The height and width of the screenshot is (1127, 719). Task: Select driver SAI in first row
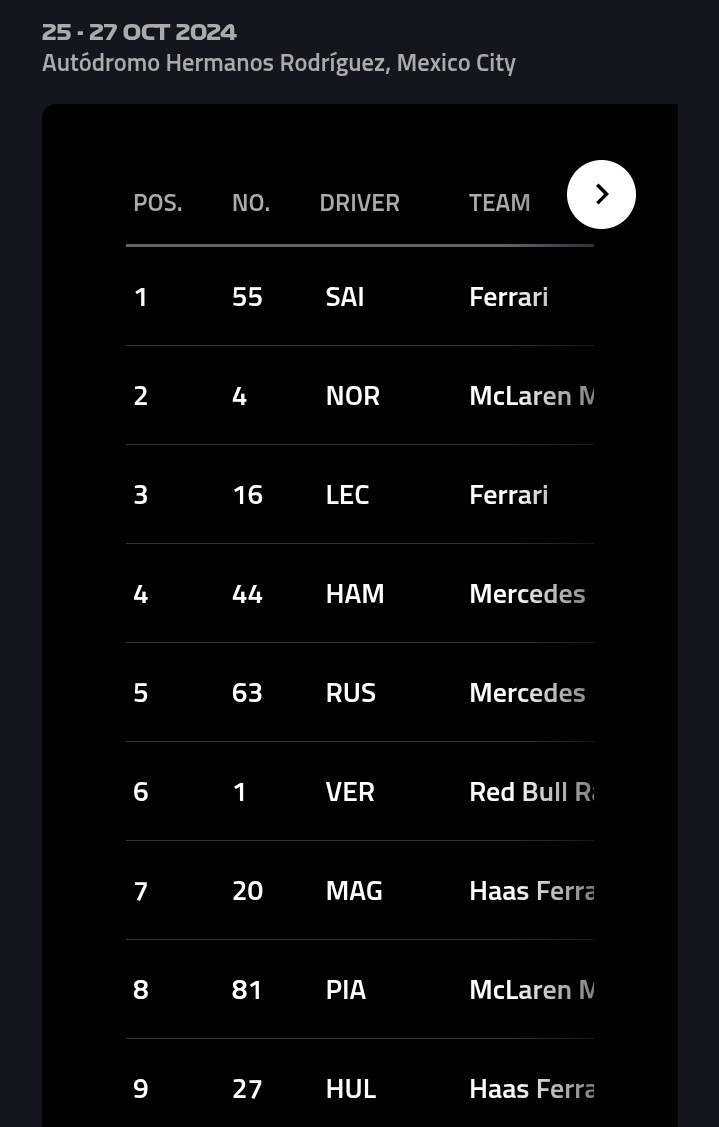[345, 297]
